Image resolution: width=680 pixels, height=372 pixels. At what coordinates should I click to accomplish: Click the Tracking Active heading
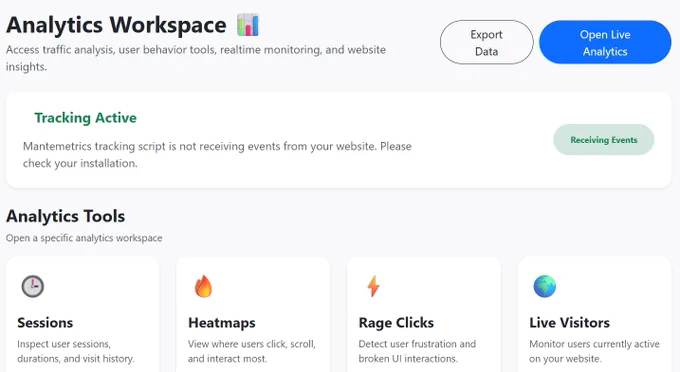[85, 118]
